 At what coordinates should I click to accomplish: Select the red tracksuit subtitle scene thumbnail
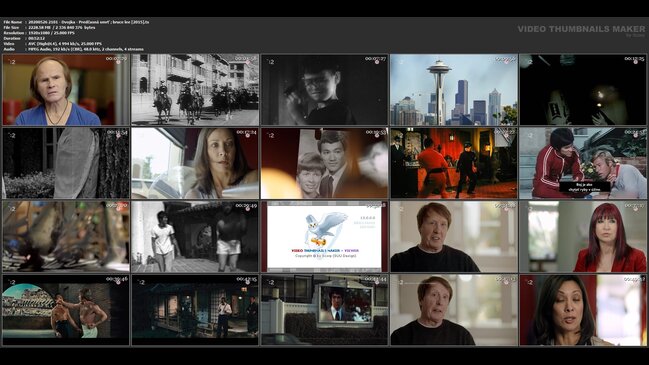point(583,163)
